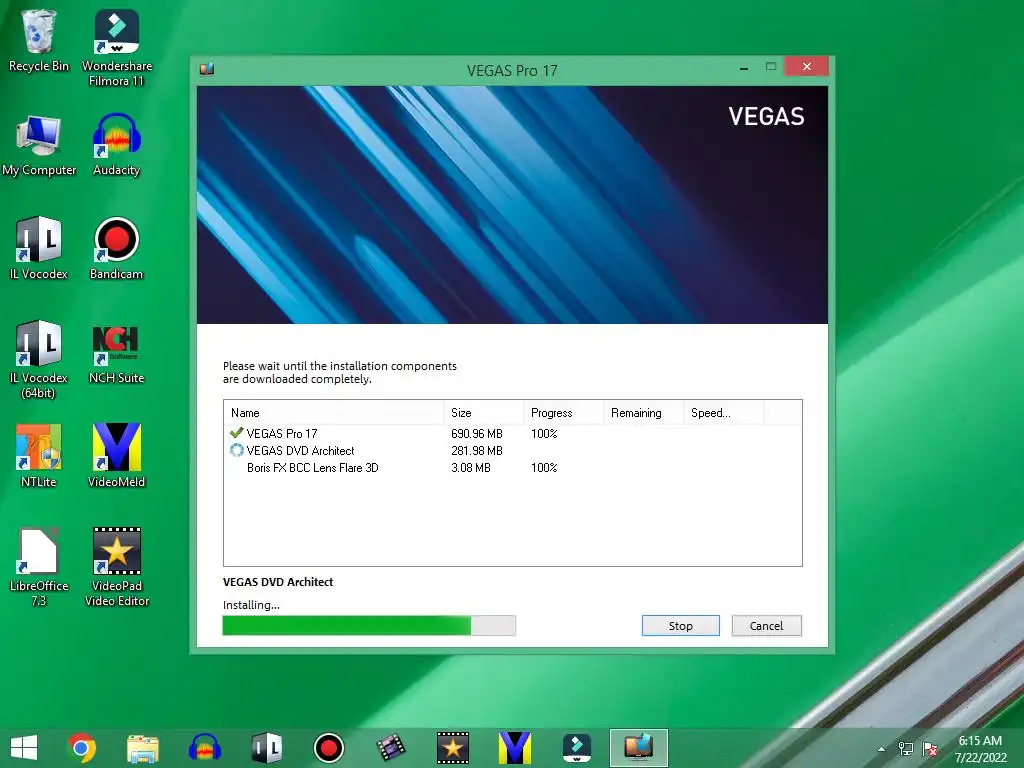The image size is (1024, 768).
Task: Click the 3.08 MB size value
Action: click(x=470, y=468)
